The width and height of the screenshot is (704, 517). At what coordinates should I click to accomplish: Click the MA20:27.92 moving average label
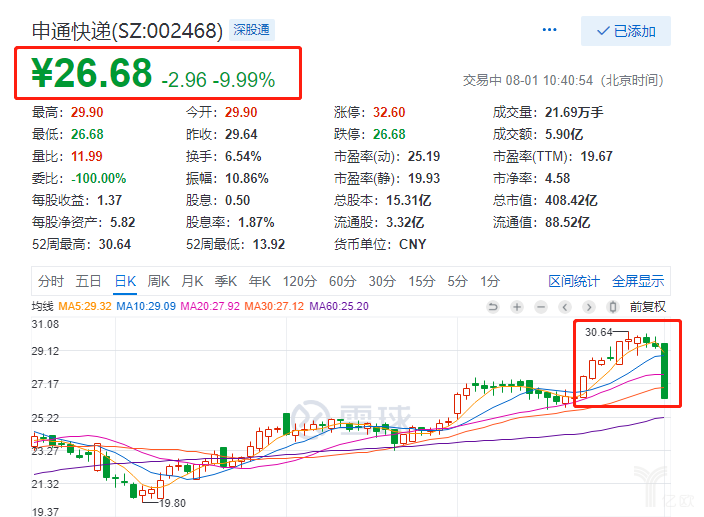click(x=210, y=306)
